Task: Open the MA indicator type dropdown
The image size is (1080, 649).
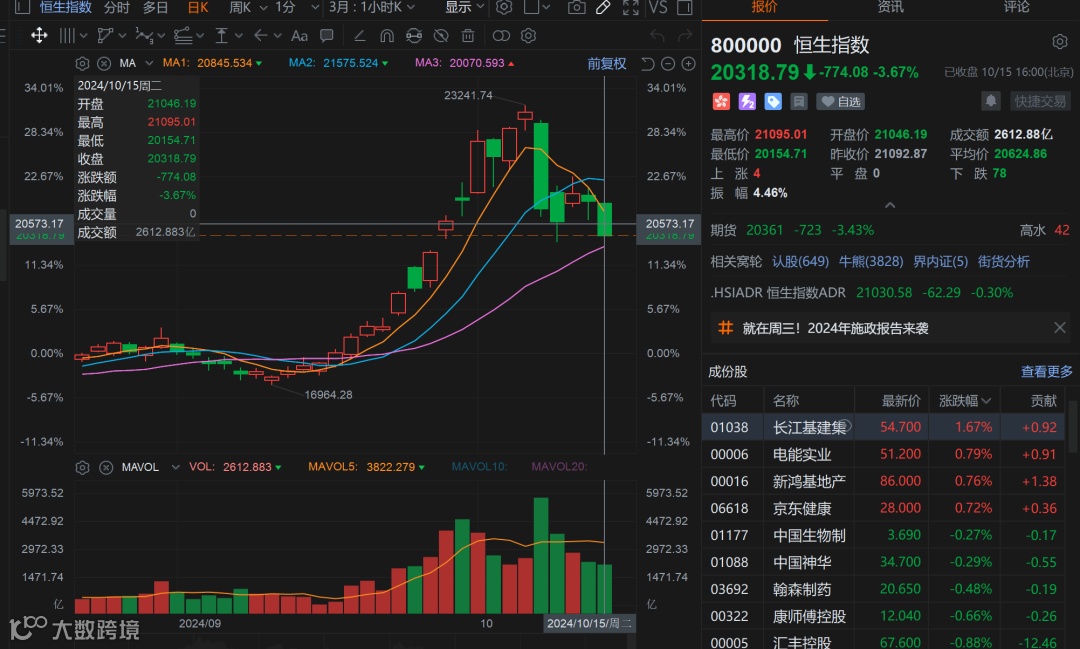Action: pos(149,63)
